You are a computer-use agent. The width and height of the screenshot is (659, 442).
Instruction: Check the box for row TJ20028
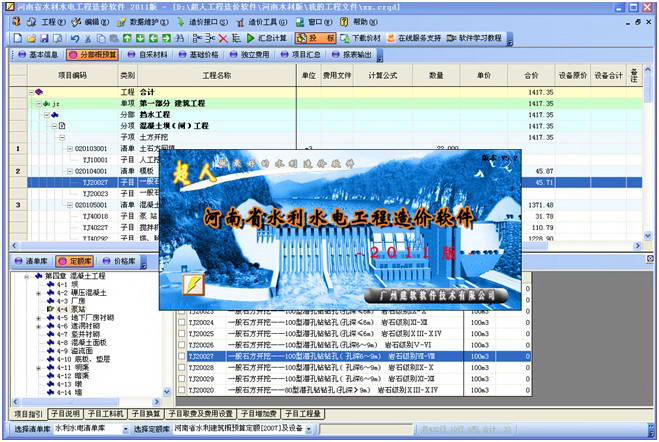(x=182, y=368)
